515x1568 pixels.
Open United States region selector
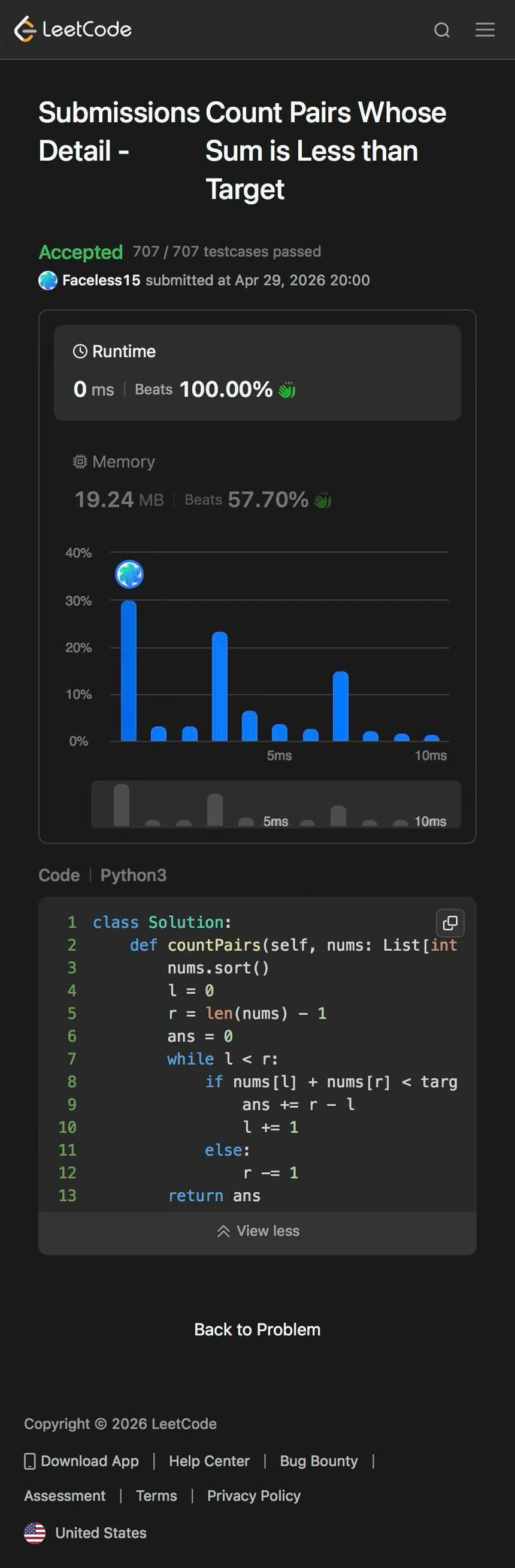tap(85, 1533)
